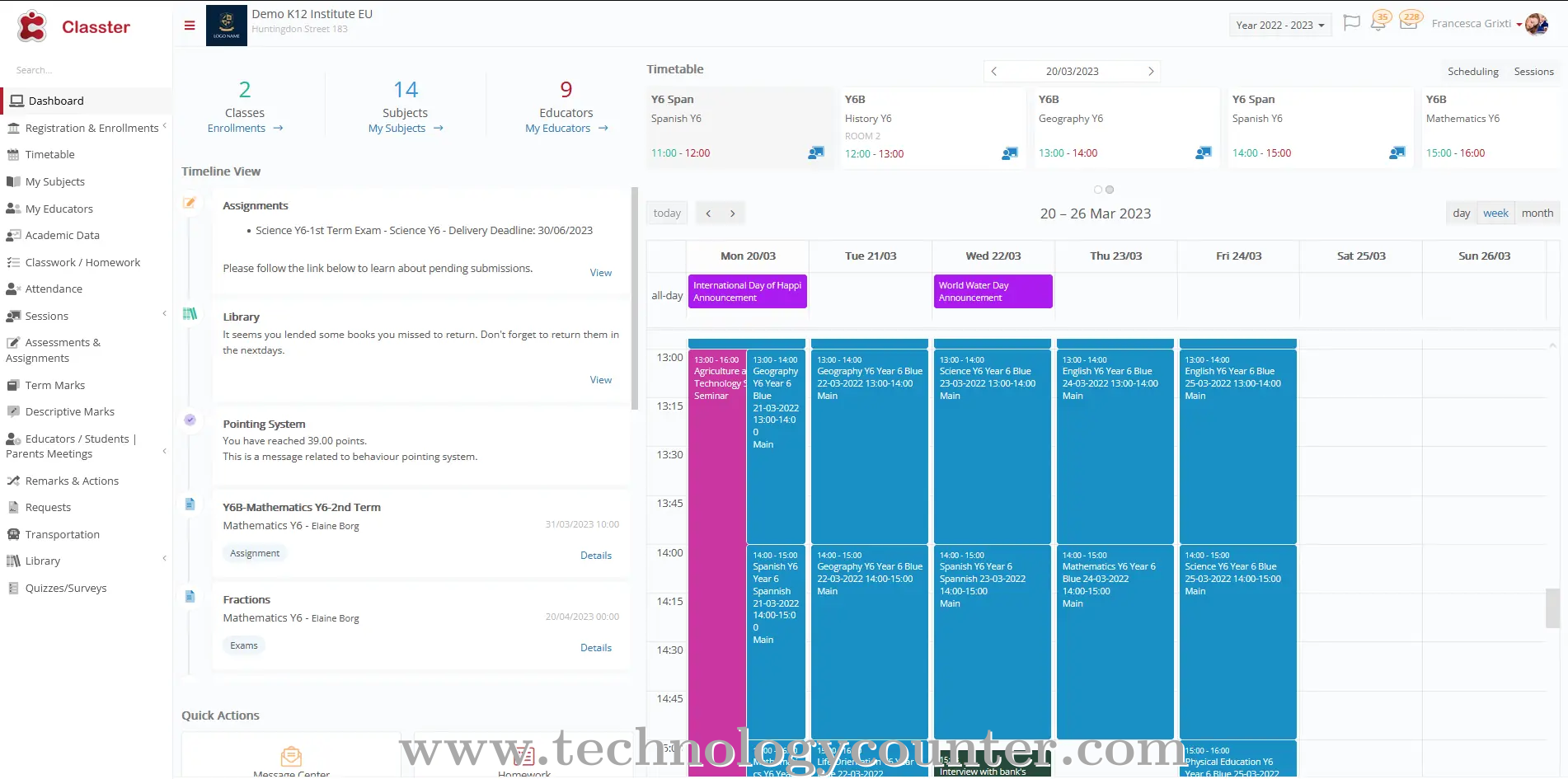
Task: Click virtual class icon for 14:00 Spanish Y6
Action: pyautogui.click(x=1397, y=153)
